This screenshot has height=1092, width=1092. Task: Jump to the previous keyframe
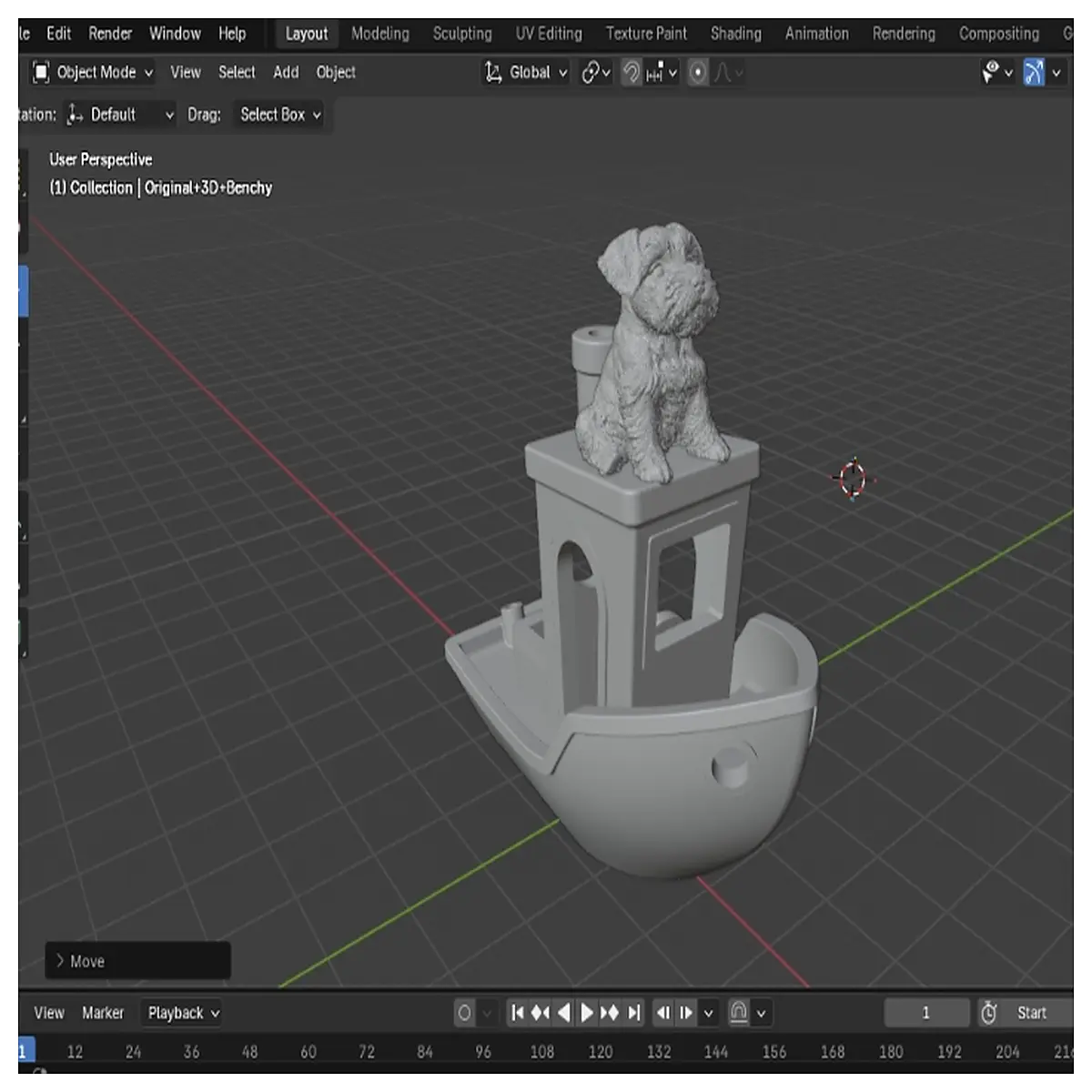541,1013
